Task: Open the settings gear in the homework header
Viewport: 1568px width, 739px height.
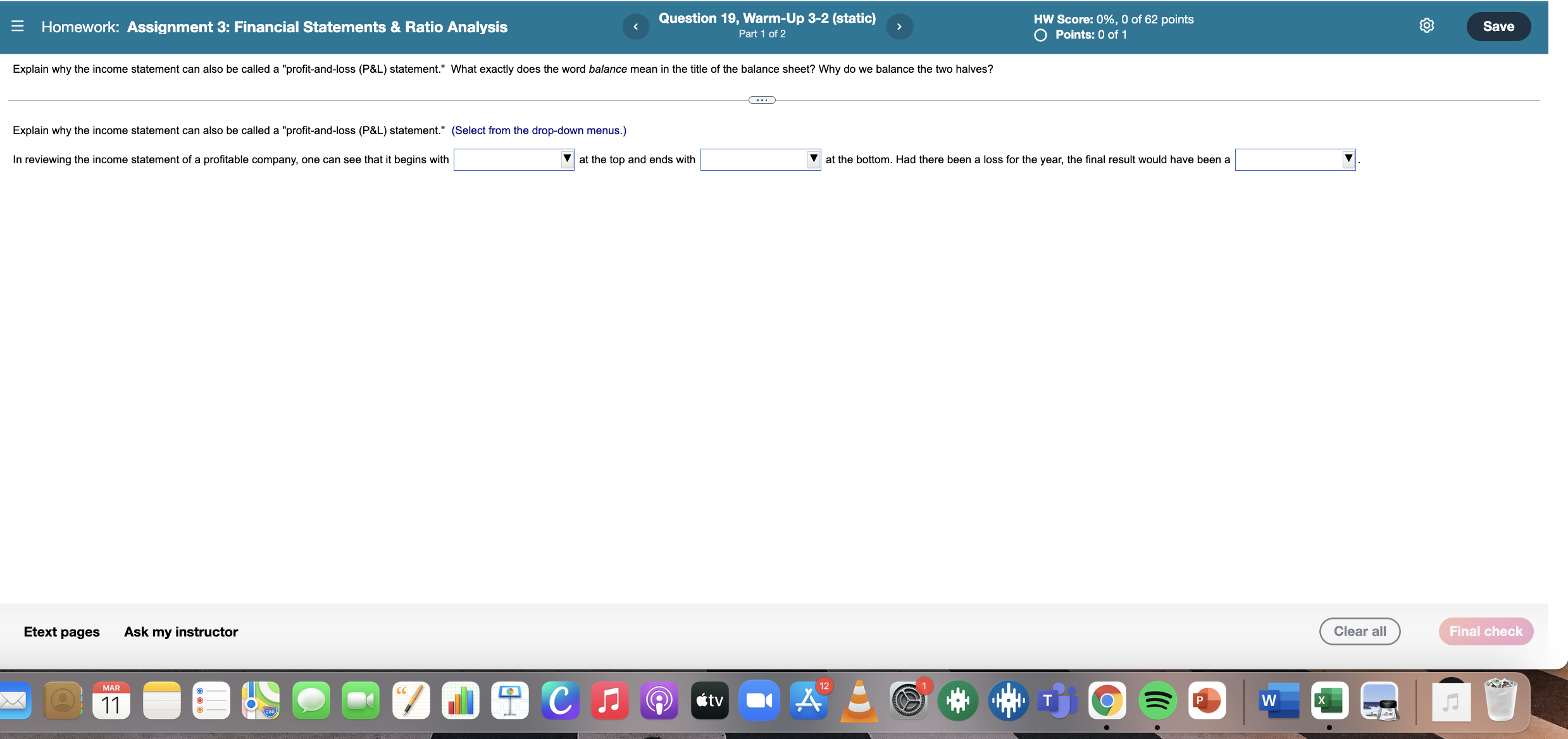Action: [x=1426, y=25]
